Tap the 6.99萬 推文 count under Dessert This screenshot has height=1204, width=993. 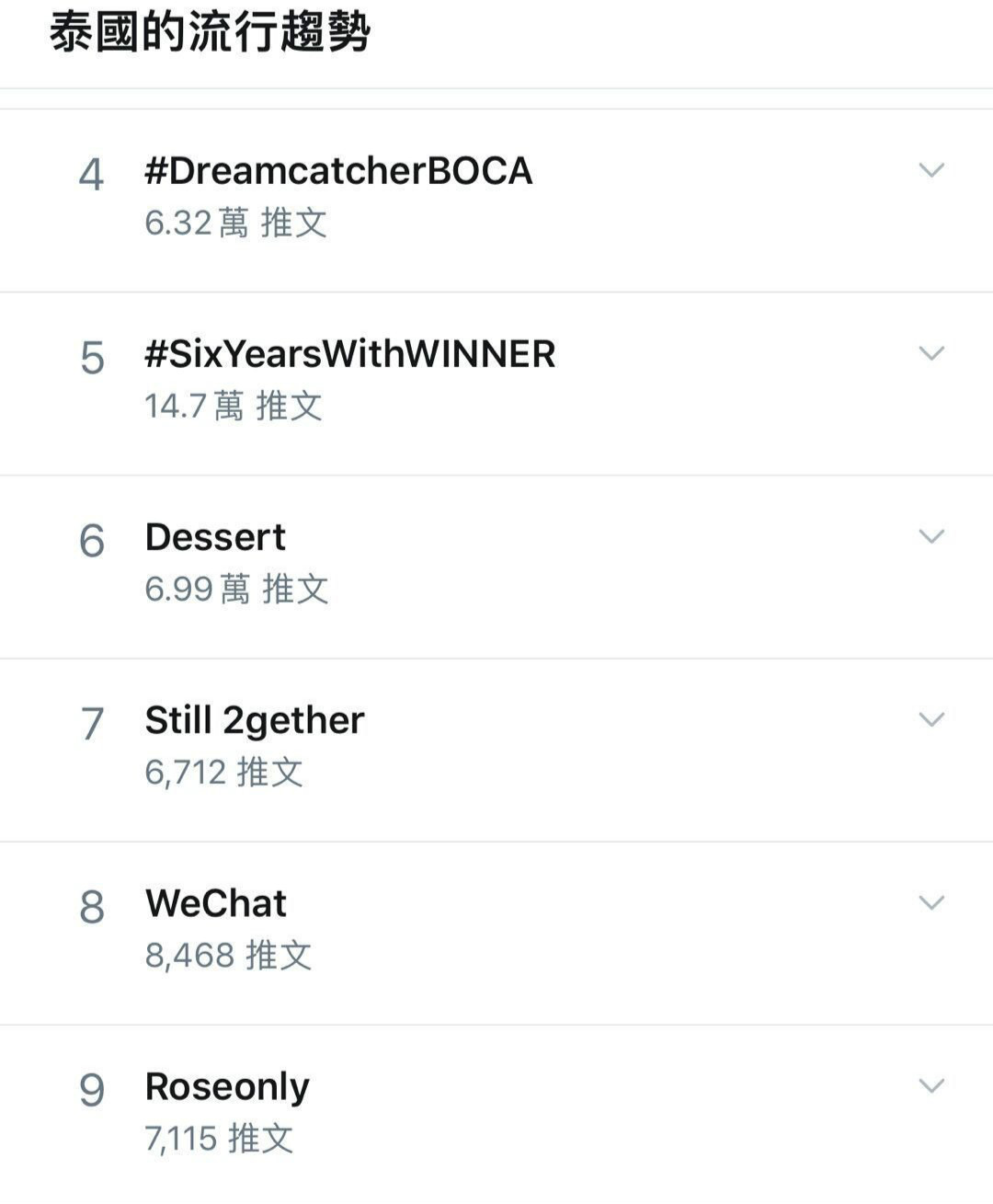pyautogui.click(x=236, y=589)
